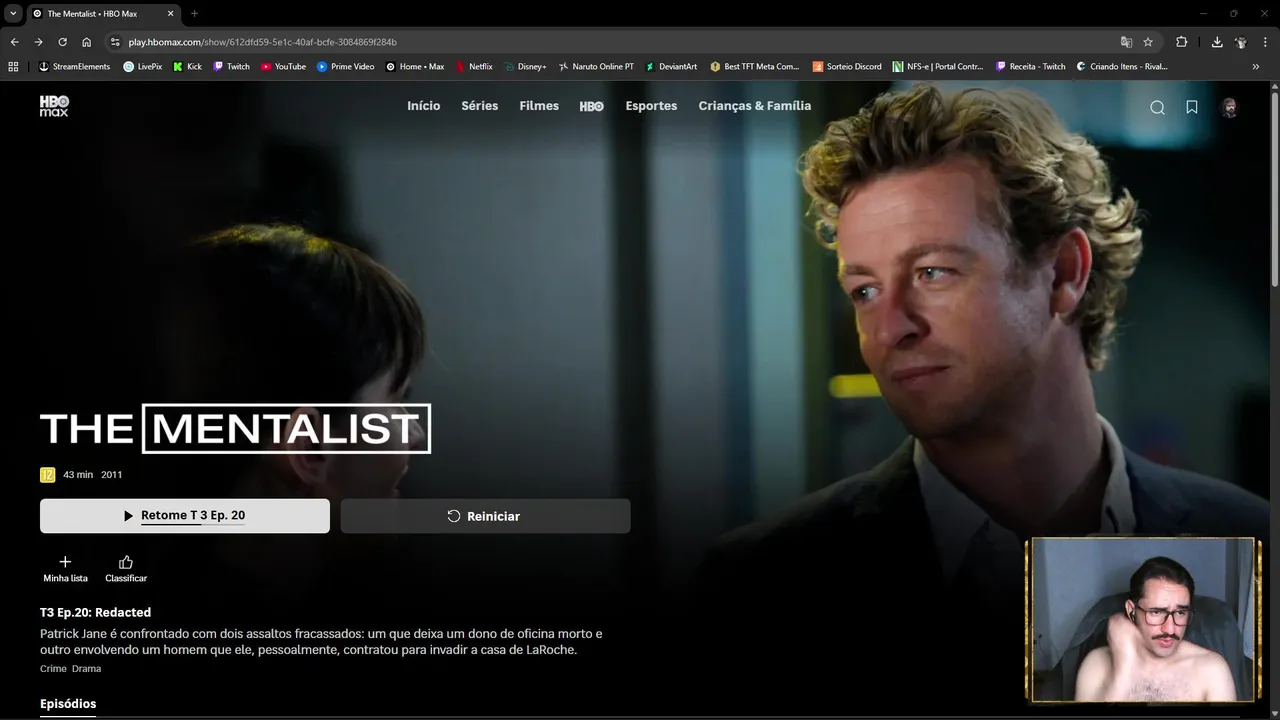The height and width of the screenshot is (720, 1280).
Task: Open Sorteio Discord bookmark
Action: pos(846,66)
